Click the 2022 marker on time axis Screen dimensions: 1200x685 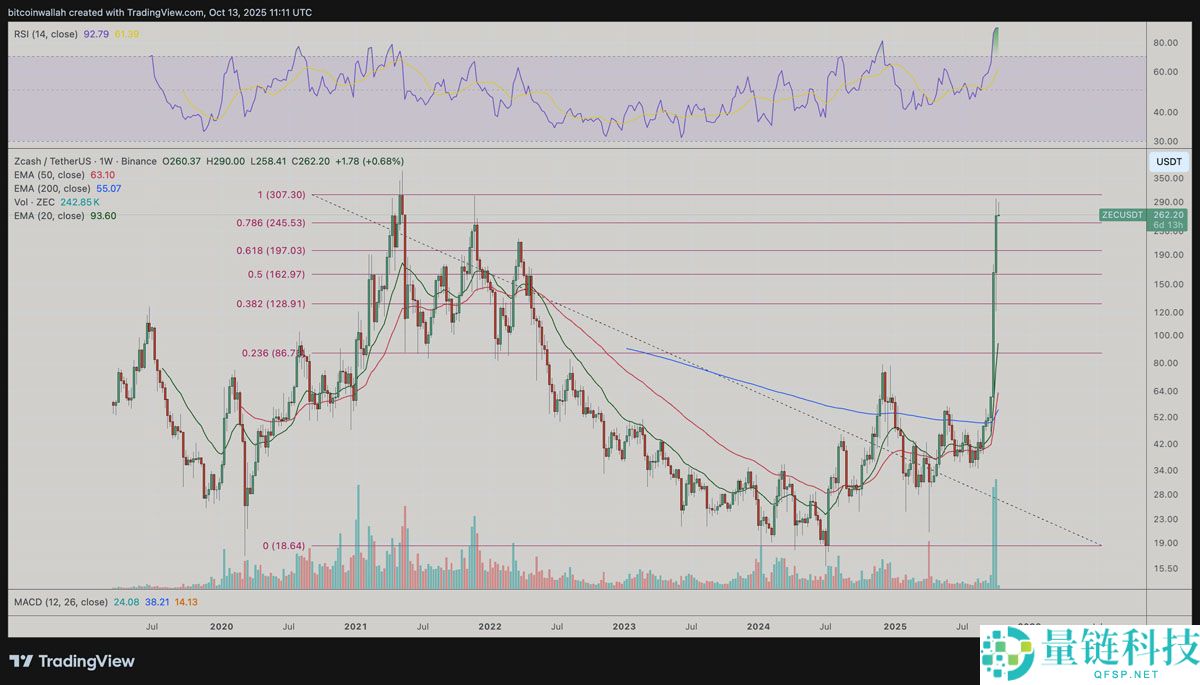tap(489, 626)
